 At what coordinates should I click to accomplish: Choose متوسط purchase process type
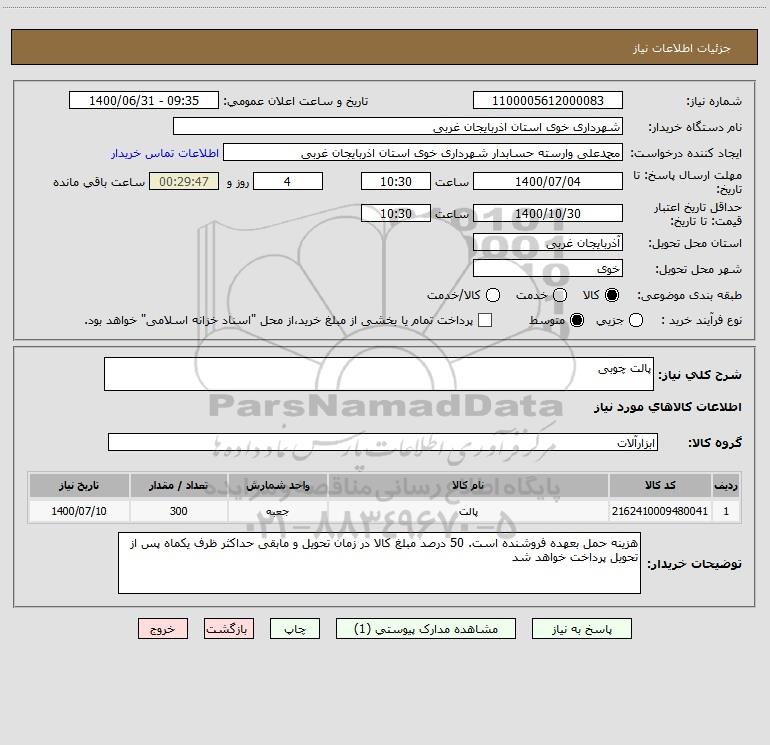pos(577,320)
